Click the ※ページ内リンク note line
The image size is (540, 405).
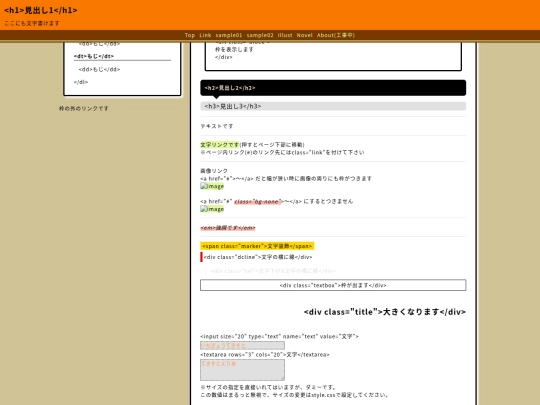(x=282, y=153)
